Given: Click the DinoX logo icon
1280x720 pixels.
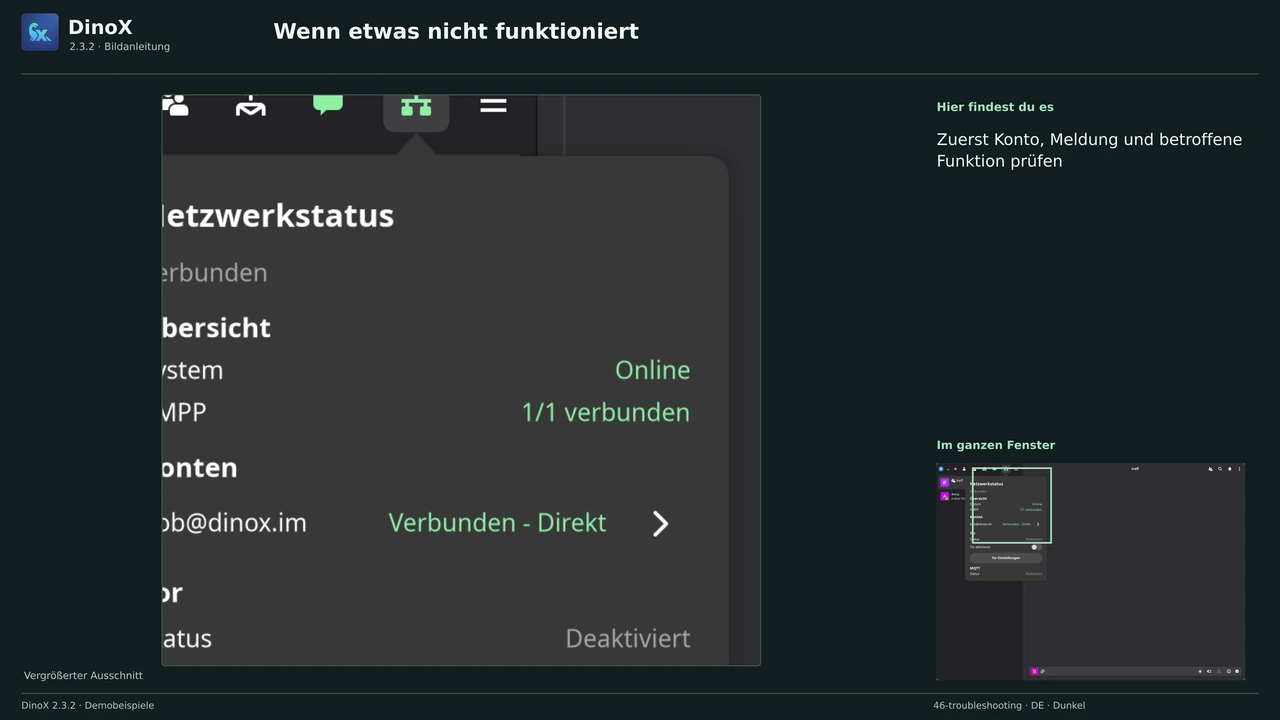Looking at the screenshot, I should click(x=40, y=32).
